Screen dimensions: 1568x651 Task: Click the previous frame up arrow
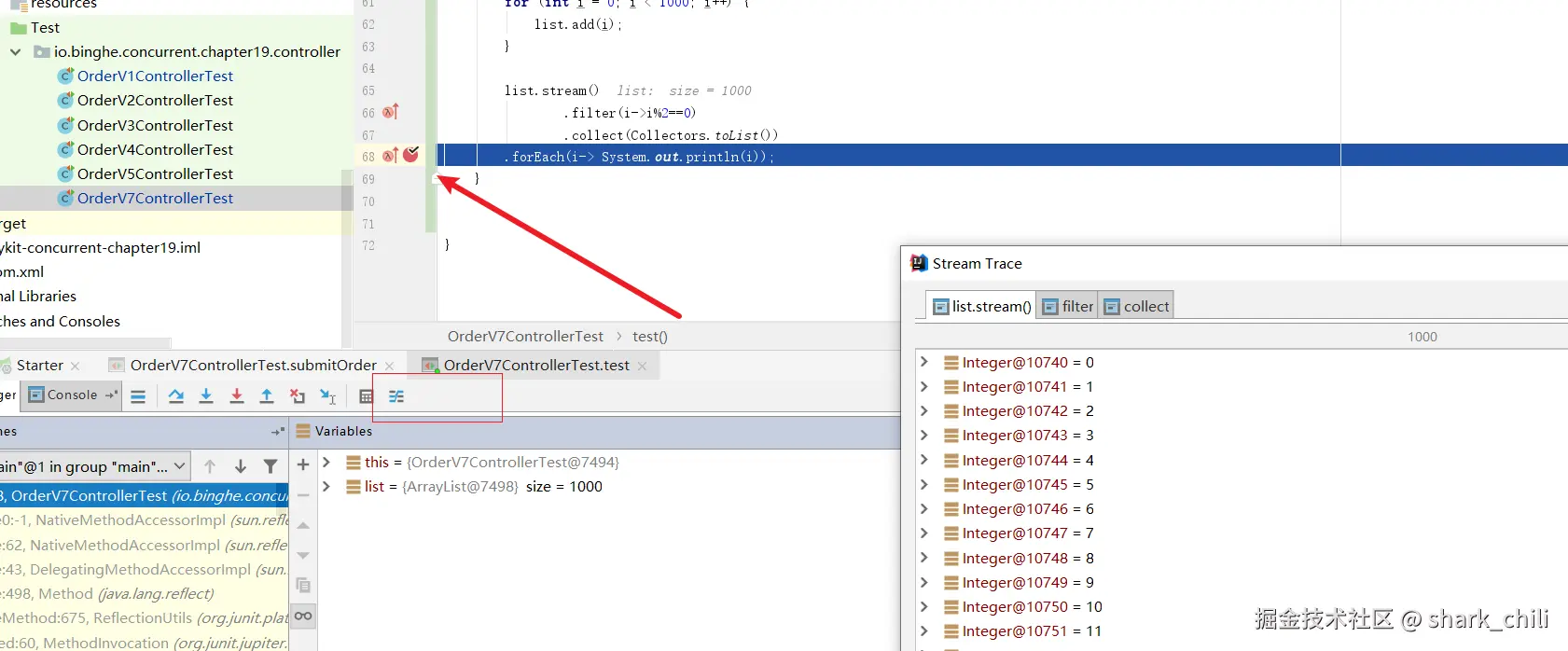click(210, 466)
